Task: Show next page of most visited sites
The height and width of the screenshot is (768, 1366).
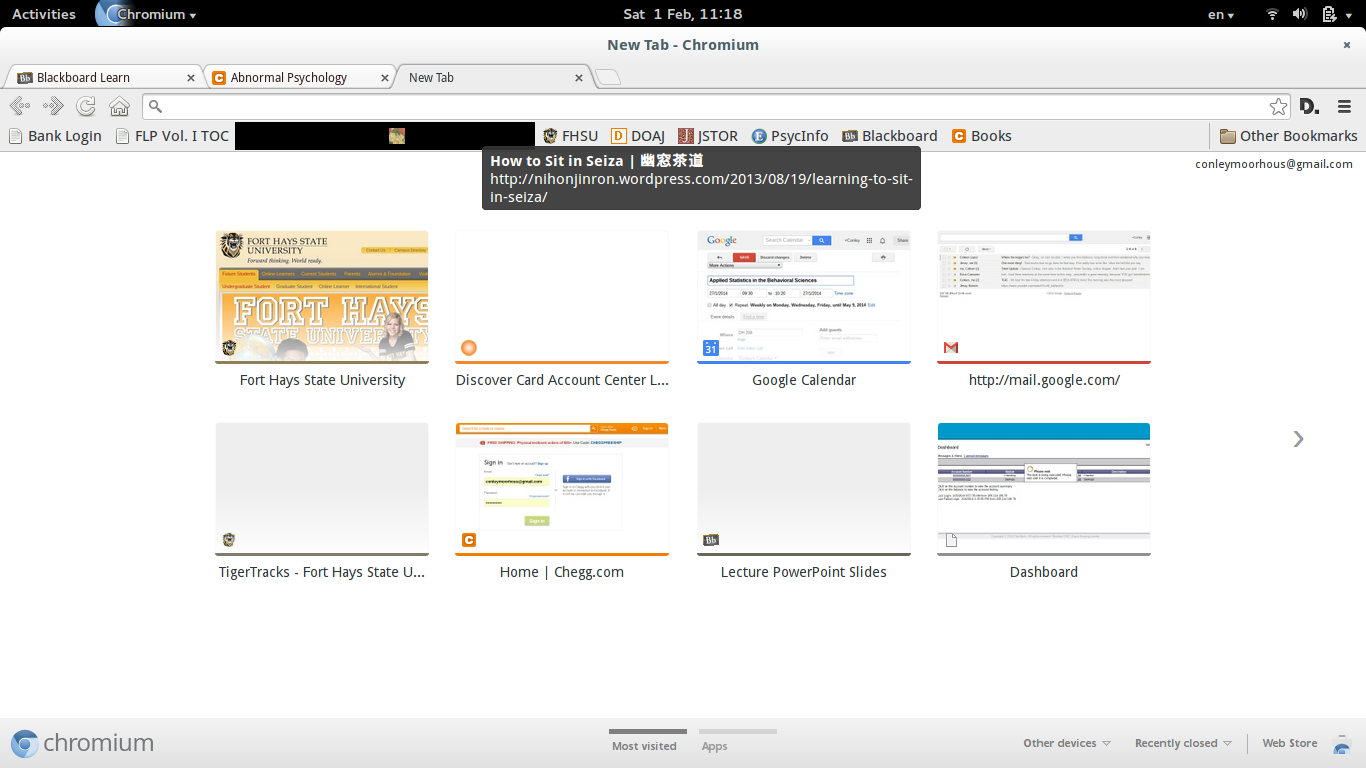Action: [1298, 438]
